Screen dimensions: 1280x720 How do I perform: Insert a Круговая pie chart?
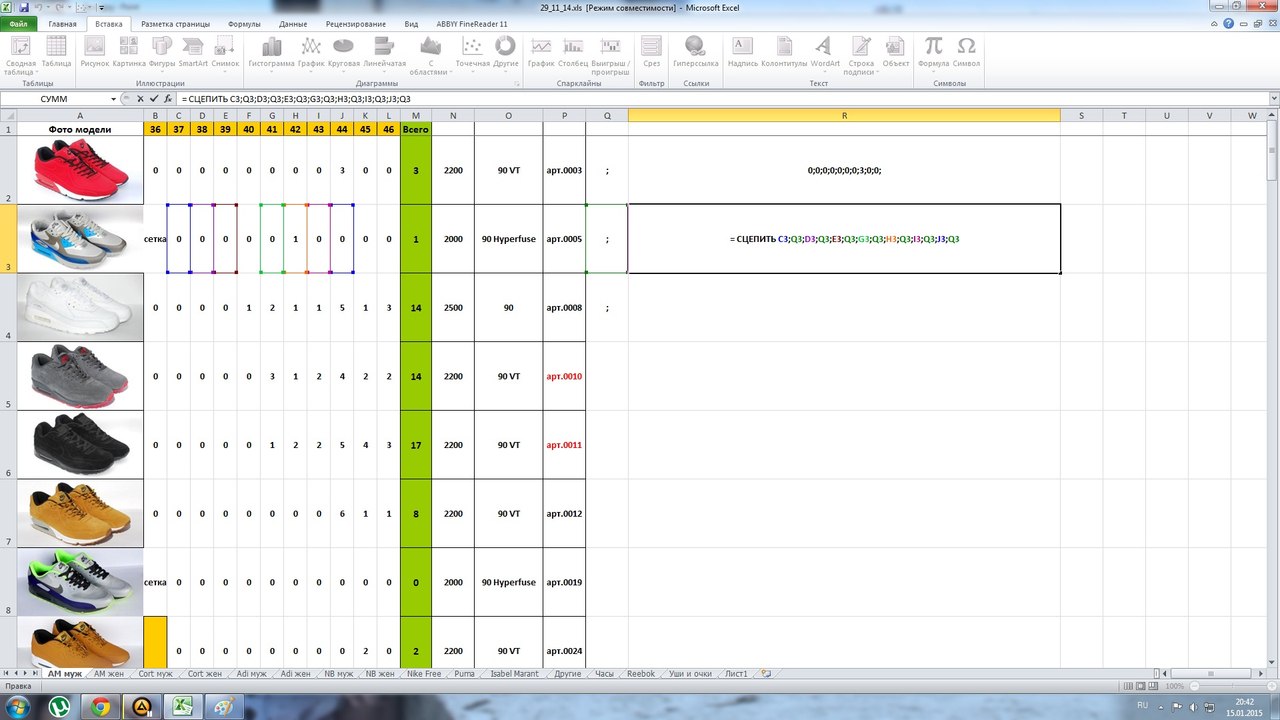pos(343,52)
